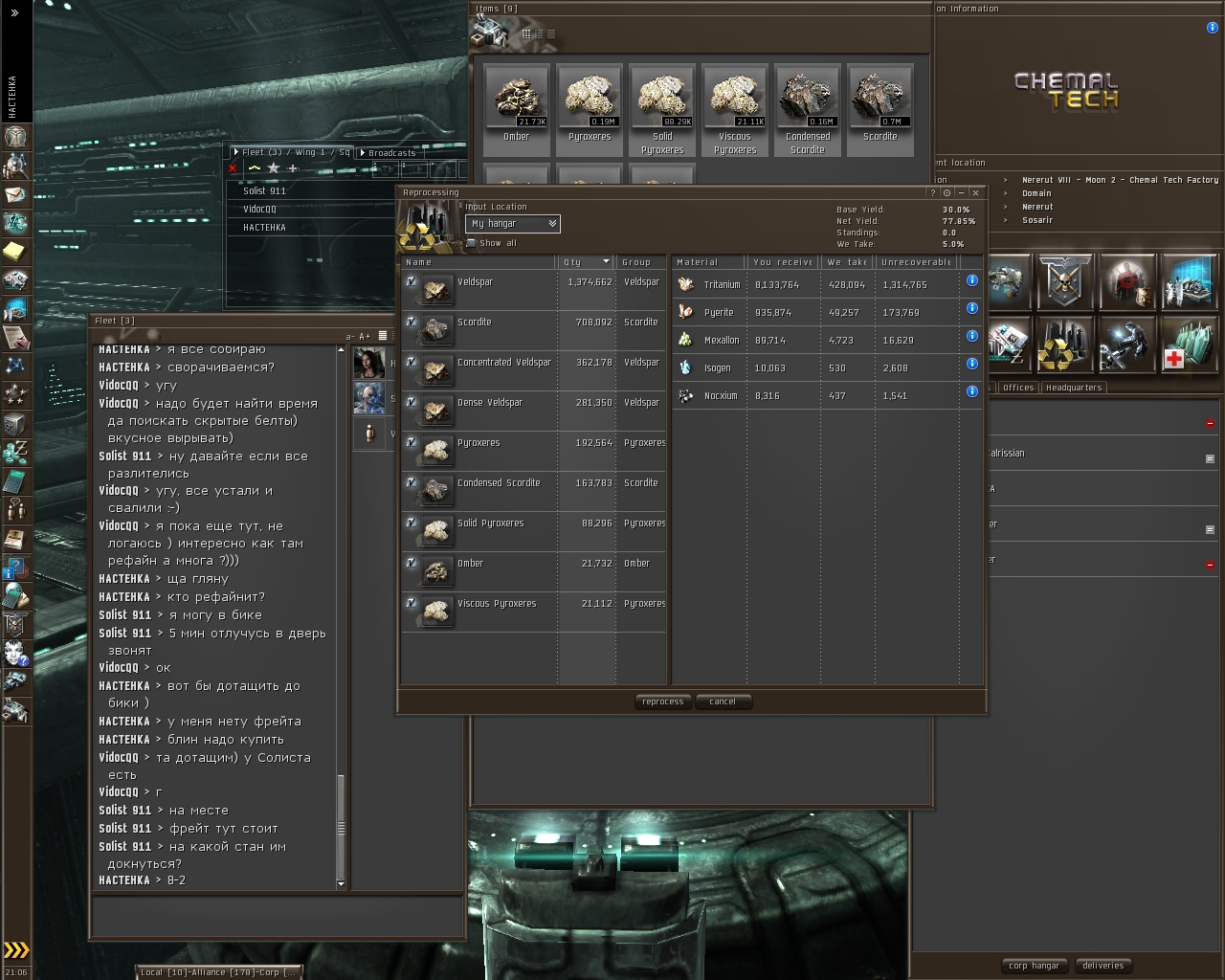Expand the neocom sidebar double arrow
1225x980 pixels.
[15, 13]
